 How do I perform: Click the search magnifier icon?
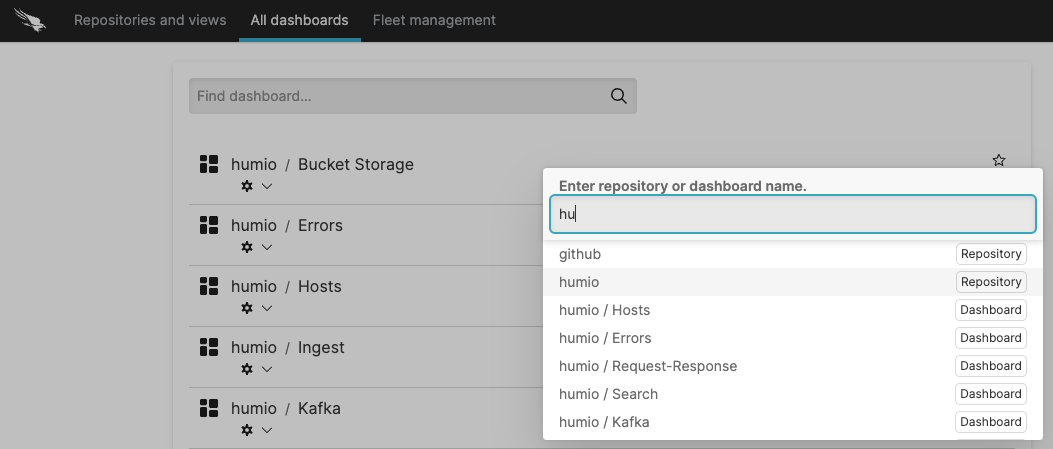pyautogui.click(x=618, y=96)
